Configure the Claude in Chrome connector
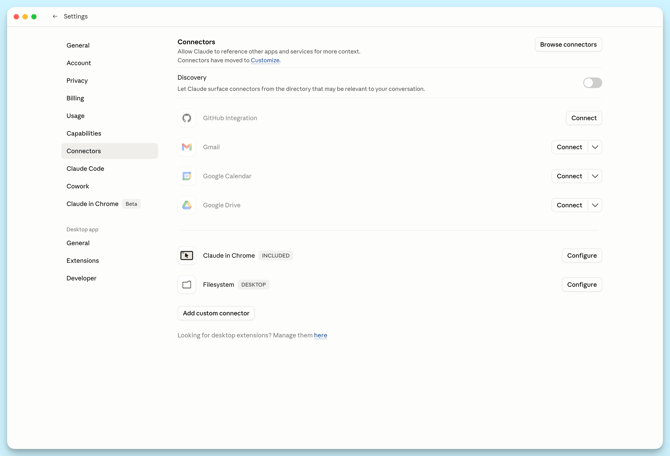This screenshot has width=670, height=456. coord(582,256)
